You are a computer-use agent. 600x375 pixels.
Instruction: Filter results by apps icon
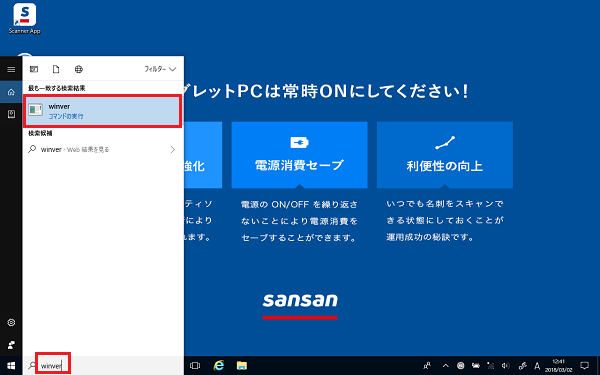[x=34, y=69]
